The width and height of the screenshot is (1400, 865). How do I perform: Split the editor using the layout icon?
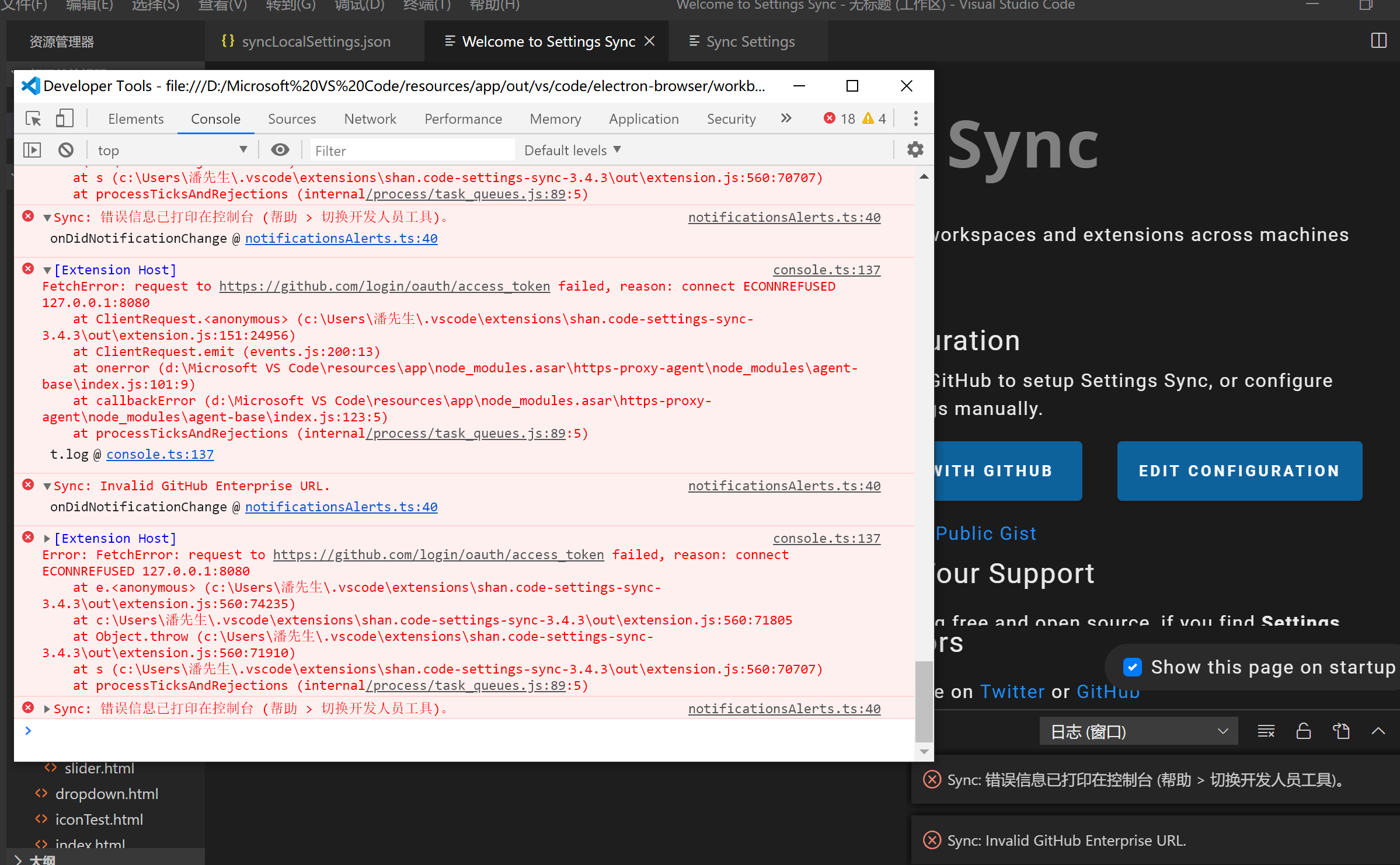click(x=1378, y=41)
